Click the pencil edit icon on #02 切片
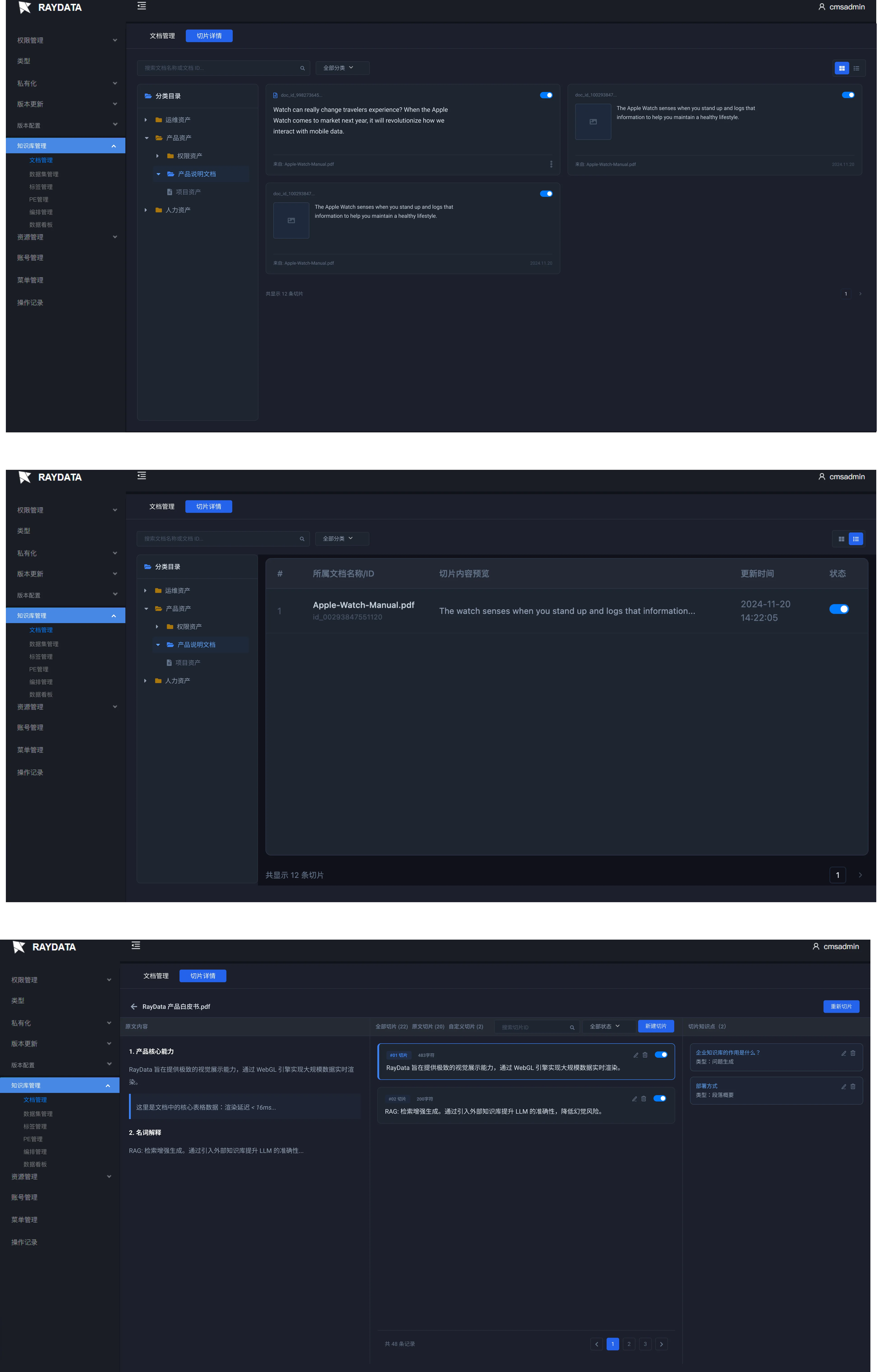 634,1099
